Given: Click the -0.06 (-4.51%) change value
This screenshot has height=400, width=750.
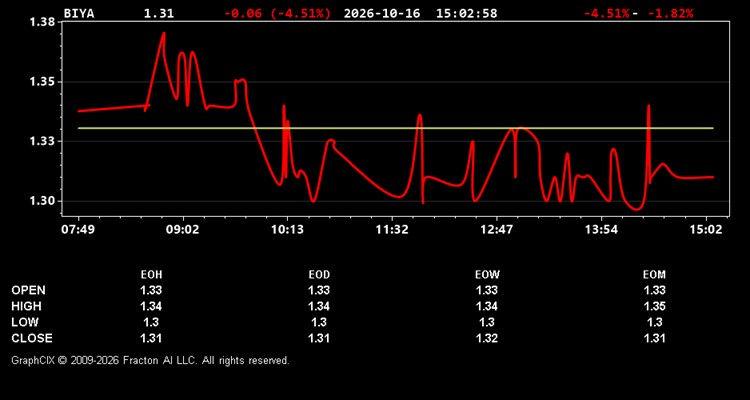Looking at the screenshot, I should tap(277, 13).
